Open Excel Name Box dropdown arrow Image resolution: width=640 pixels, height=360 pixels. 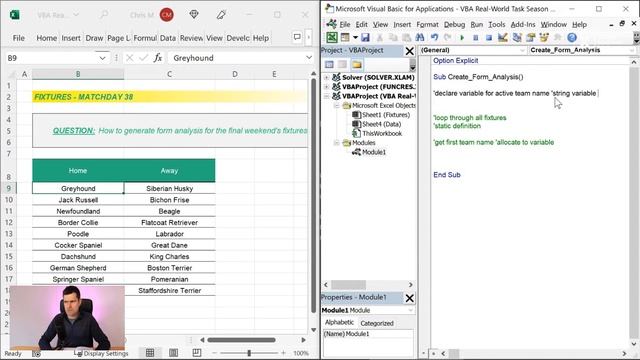pyautogui.click(x=102, y=58)
